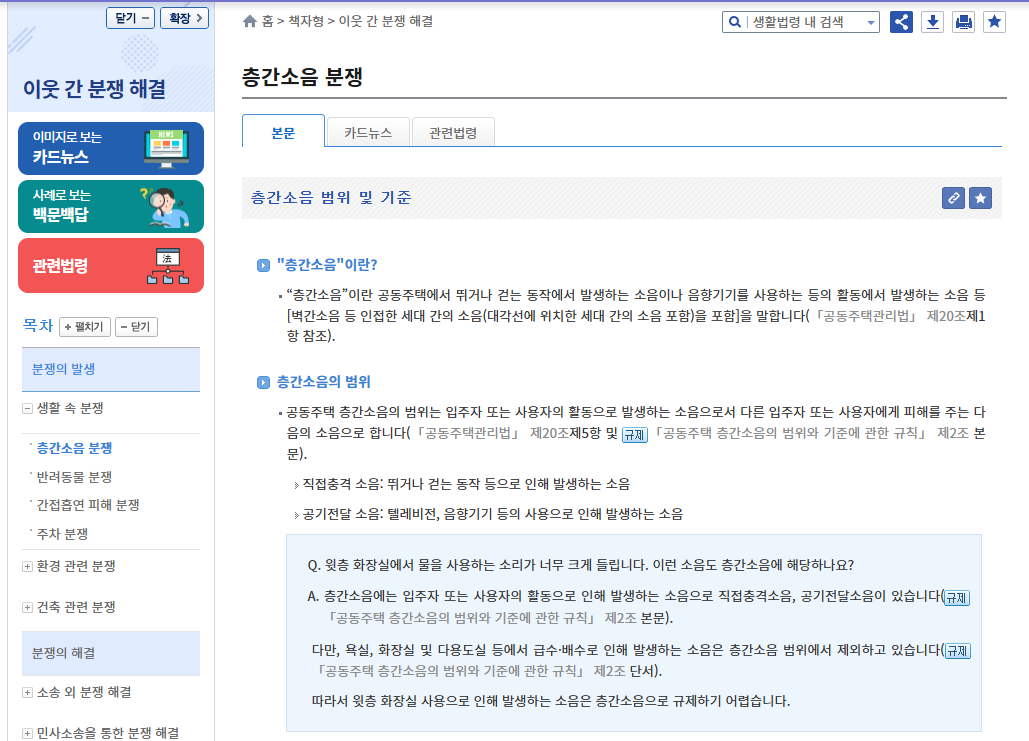Open the share options with the share icon
The image size is (1029, 741).
coord(901,21)
